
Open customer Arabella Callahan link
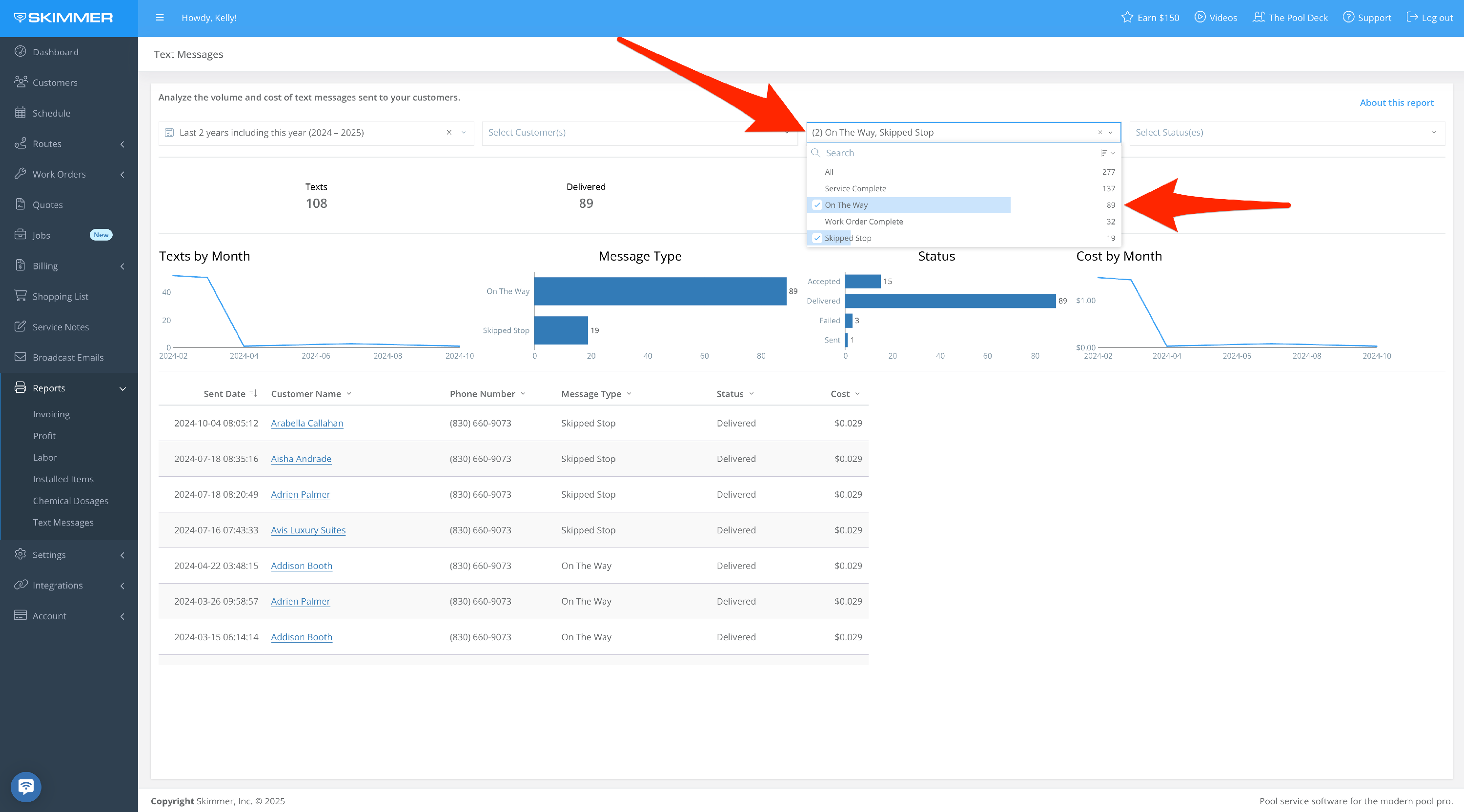(x=307, y=424)
